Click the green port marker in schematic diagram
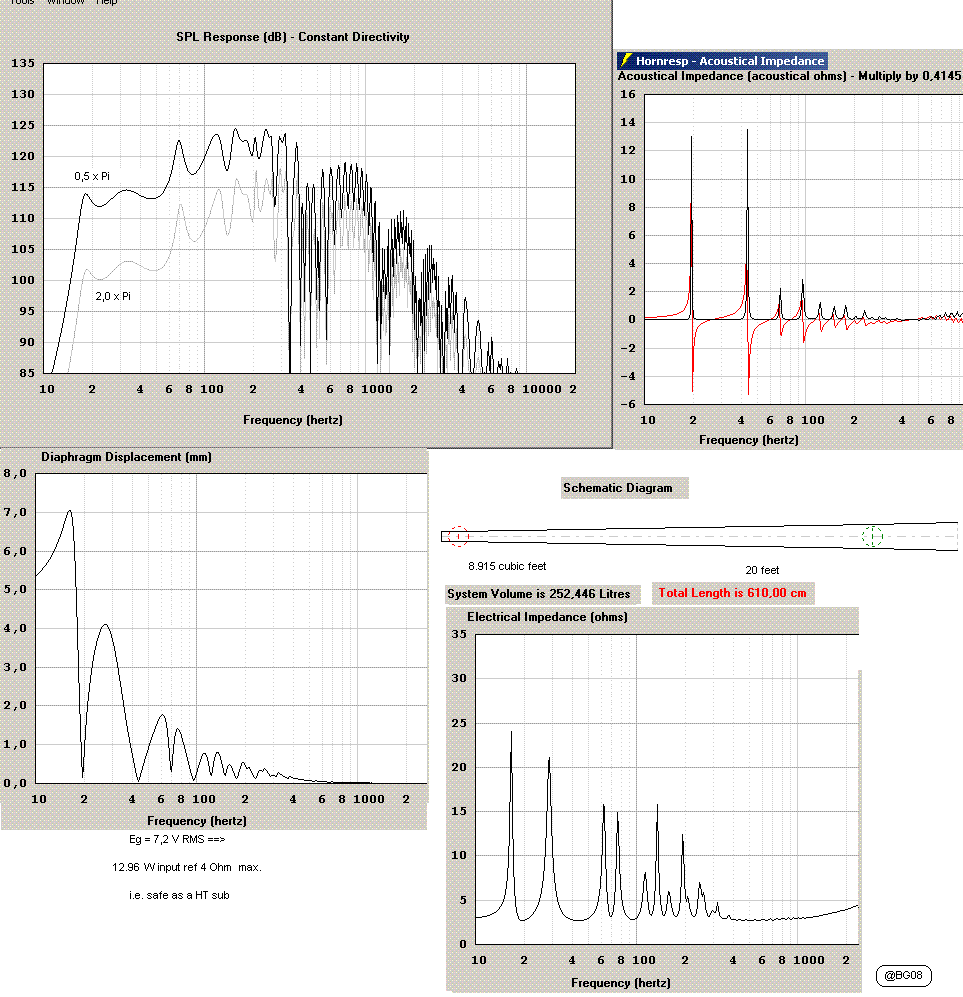This screenshot has height=997, width=963. point(872,536)
